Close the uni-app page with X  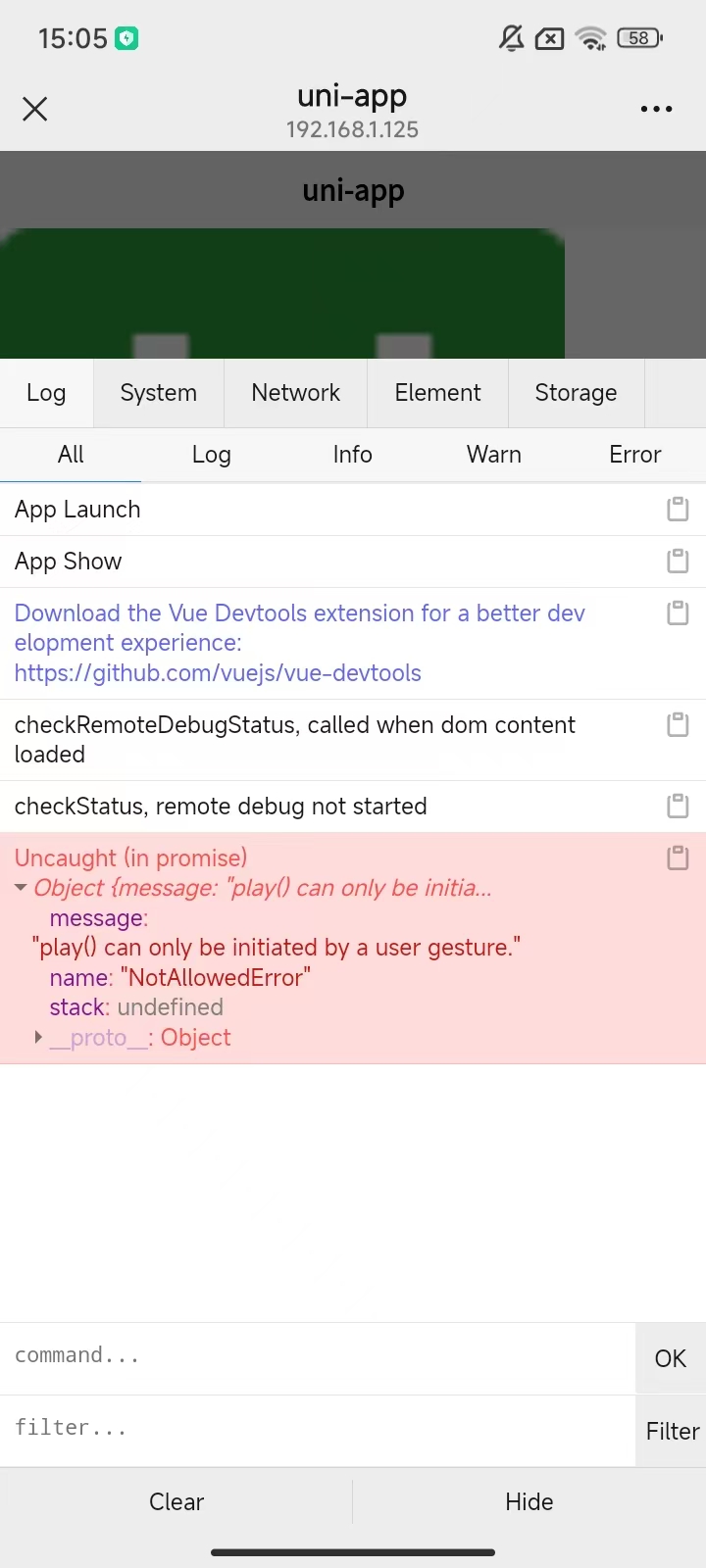tap(35, 109)
